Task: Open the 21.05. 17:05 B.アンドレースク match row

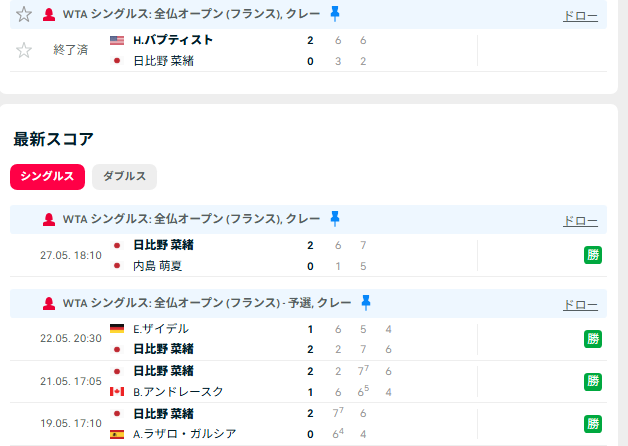Action: coord(300,381)
